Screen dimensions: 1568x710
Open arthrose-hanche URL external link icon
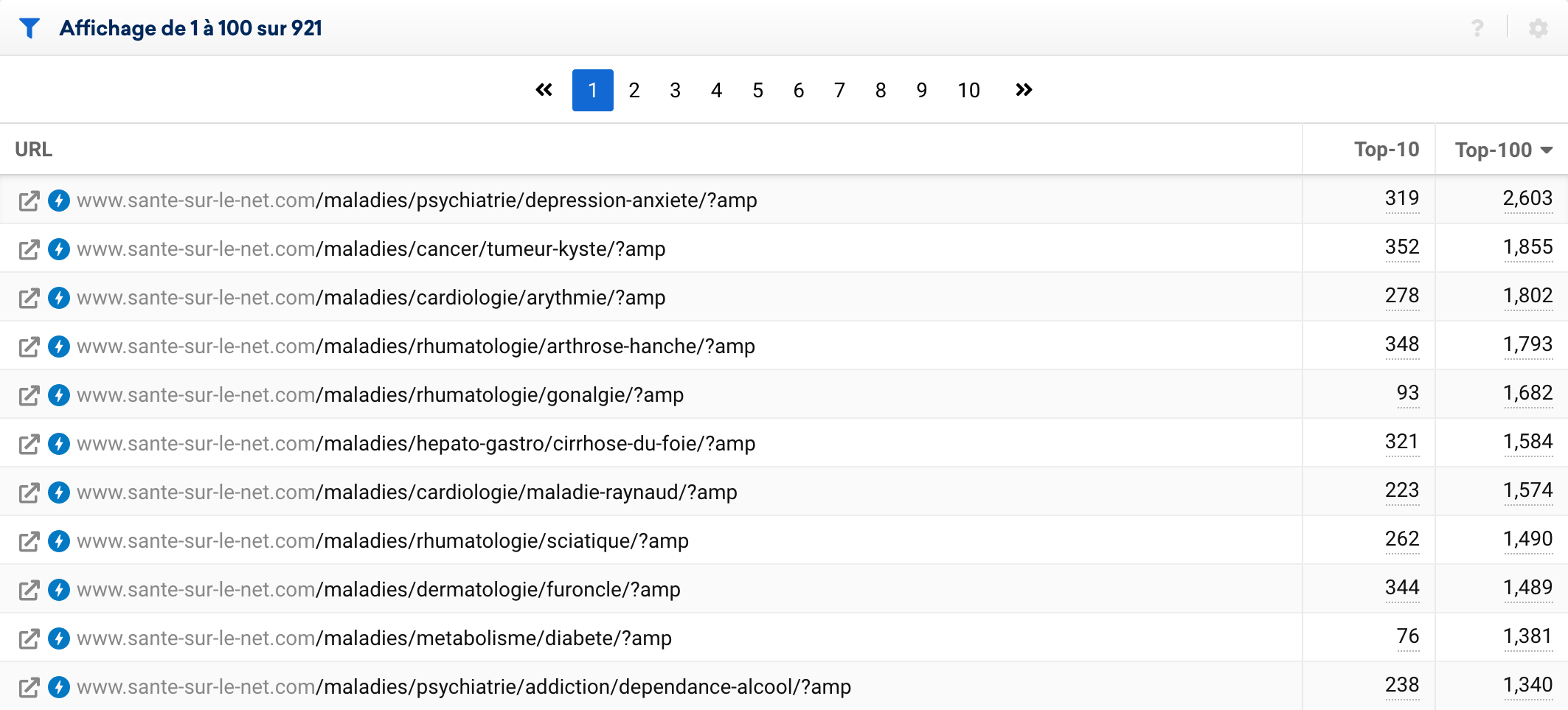[x=29, y=347]
